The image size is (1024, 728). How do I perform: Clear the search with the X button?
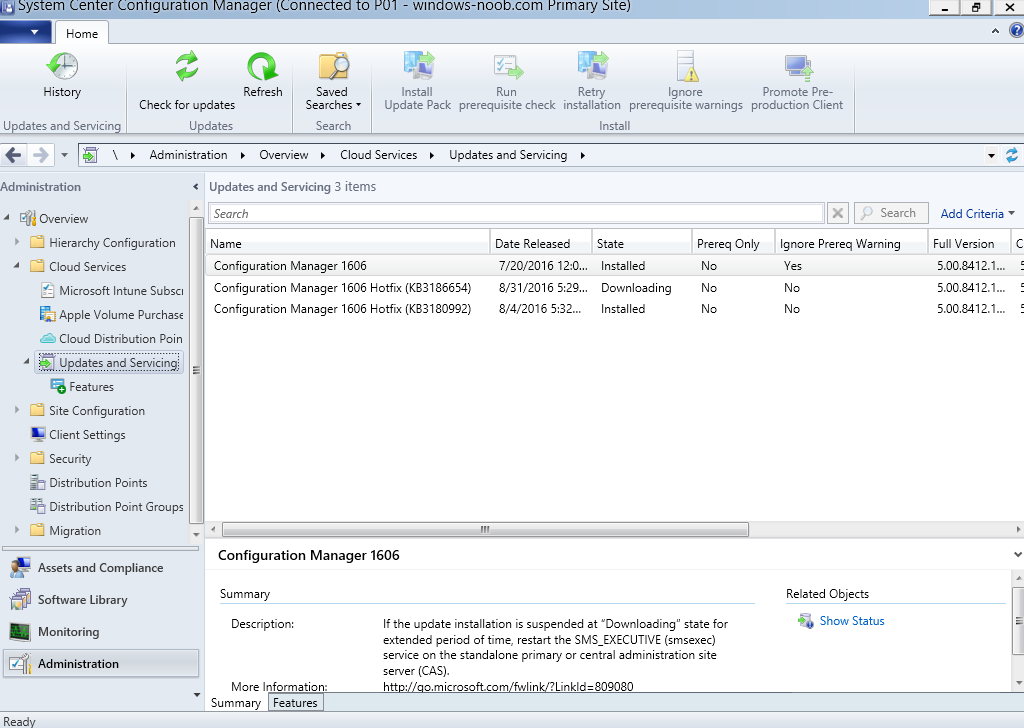838,214
